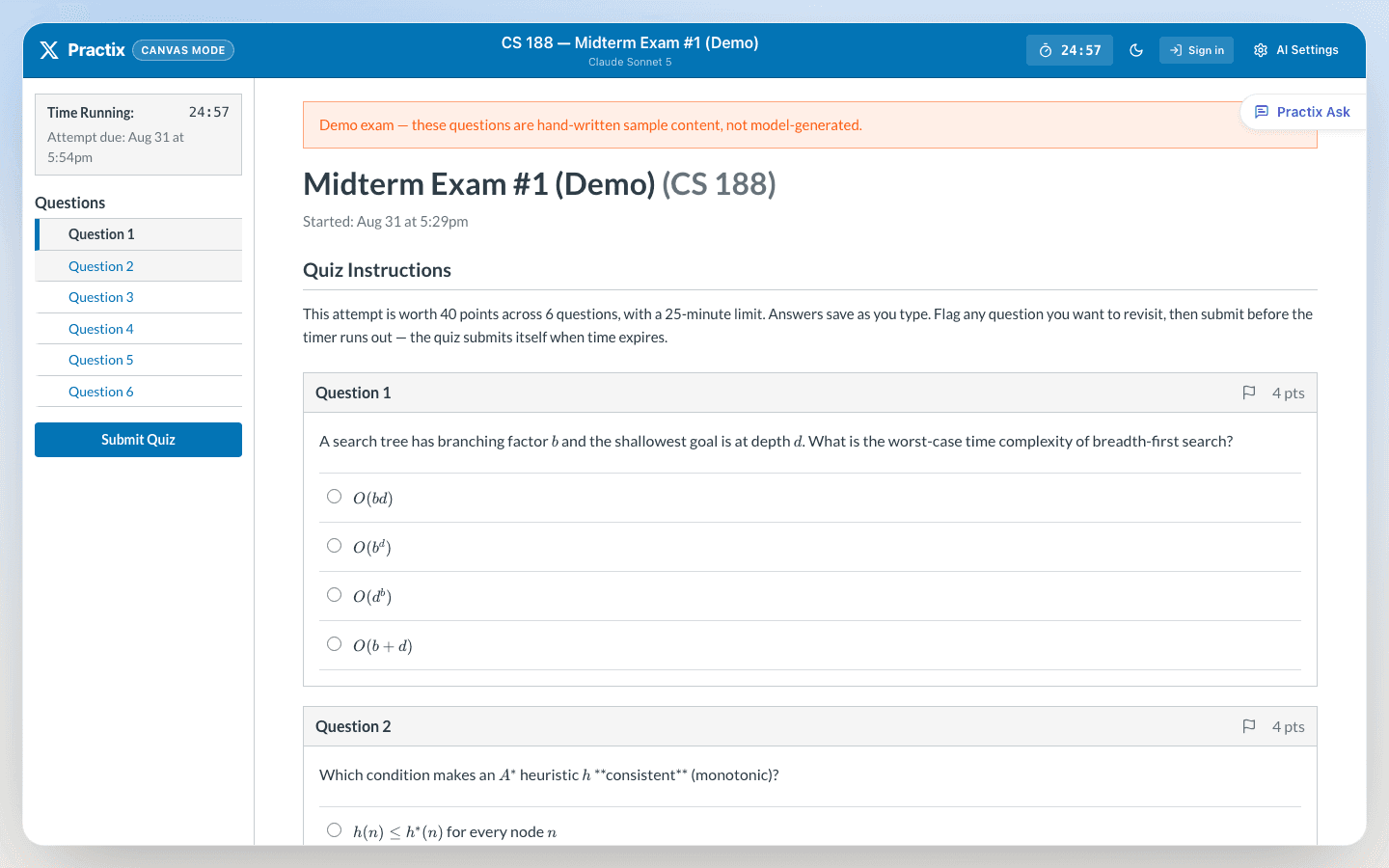
Task: Click the Canvas Mode badge
Action: [183, 50]
